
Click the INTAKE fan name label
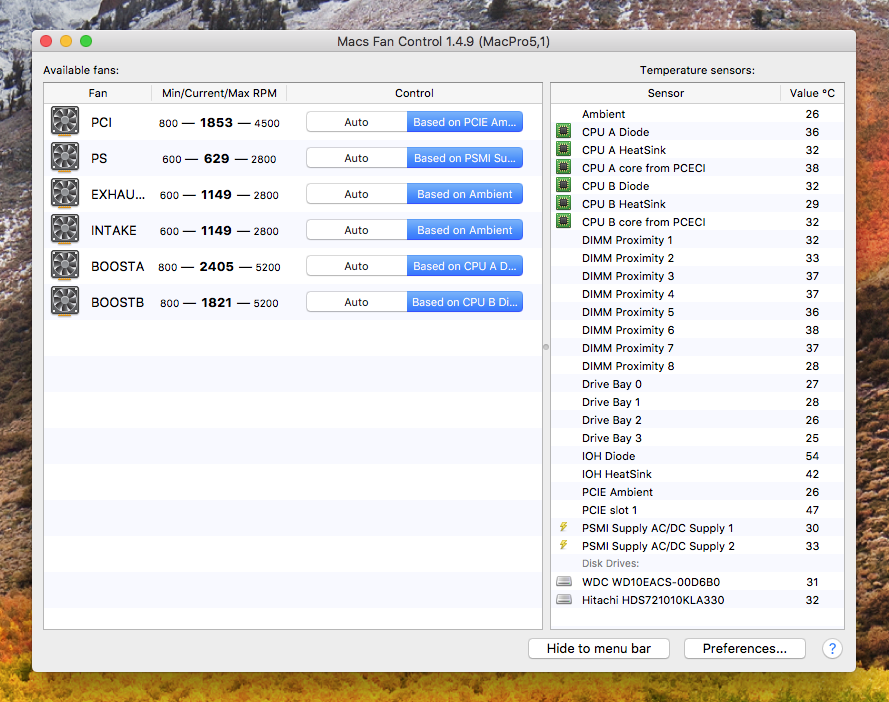pos(113,230)
